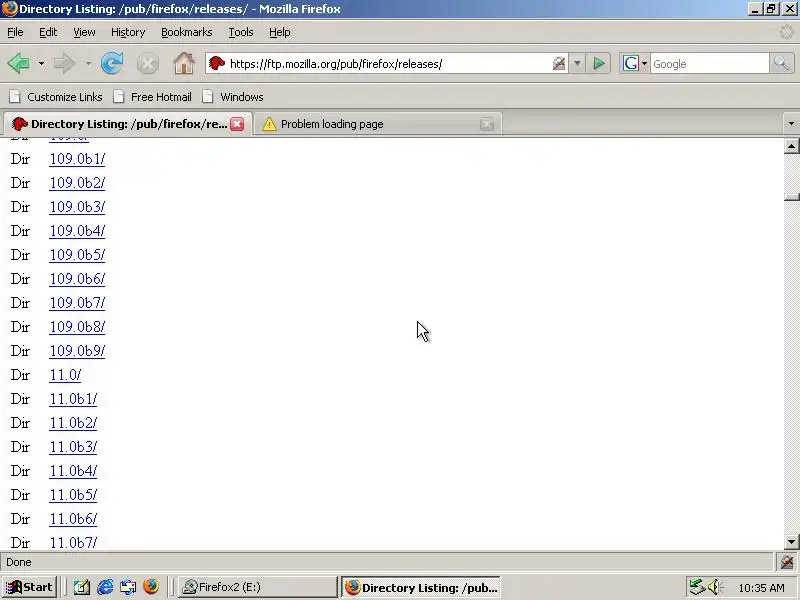
Task: Open the History menu
Action: 128,32
